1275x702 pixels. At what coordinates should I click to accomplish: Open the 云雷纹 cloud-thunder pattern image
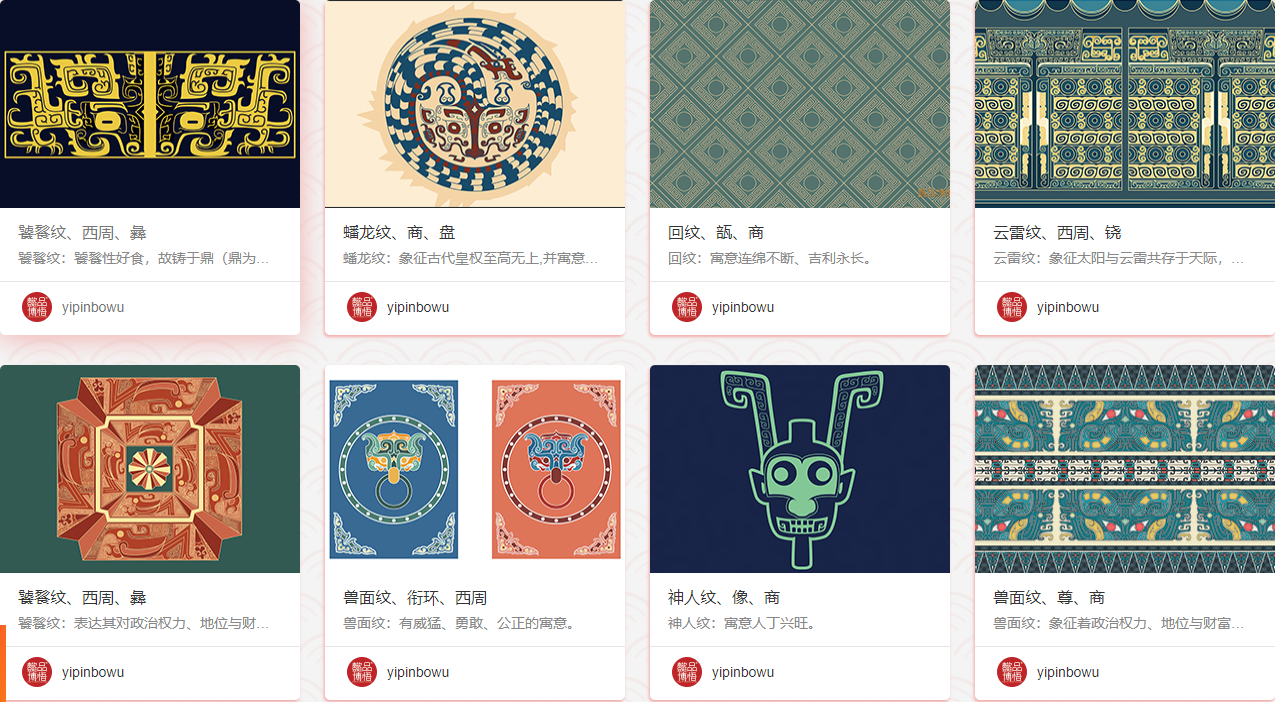tap(1125, 104)
